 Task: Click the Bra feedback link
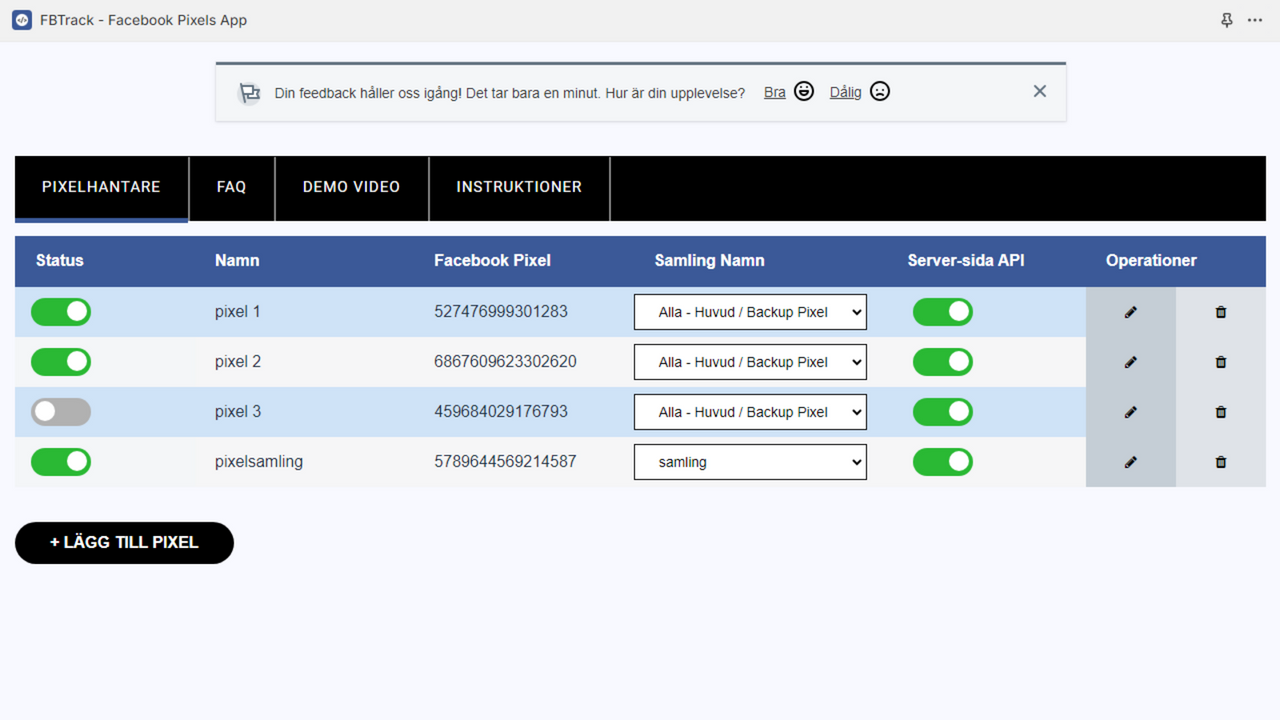[775, 92]
